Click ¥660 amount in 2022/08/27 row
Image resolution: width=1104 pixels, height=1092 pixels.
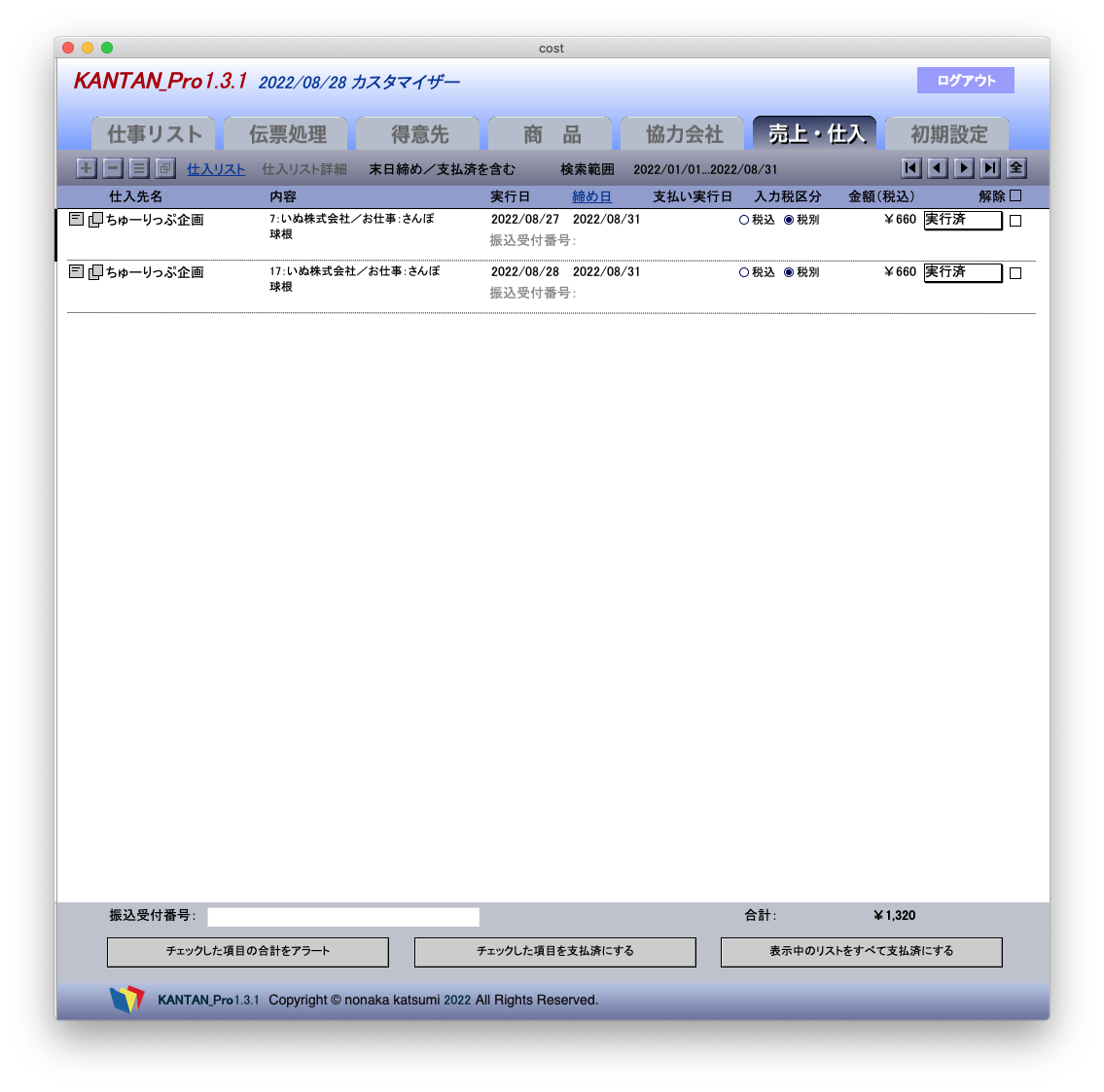[901, 219]
